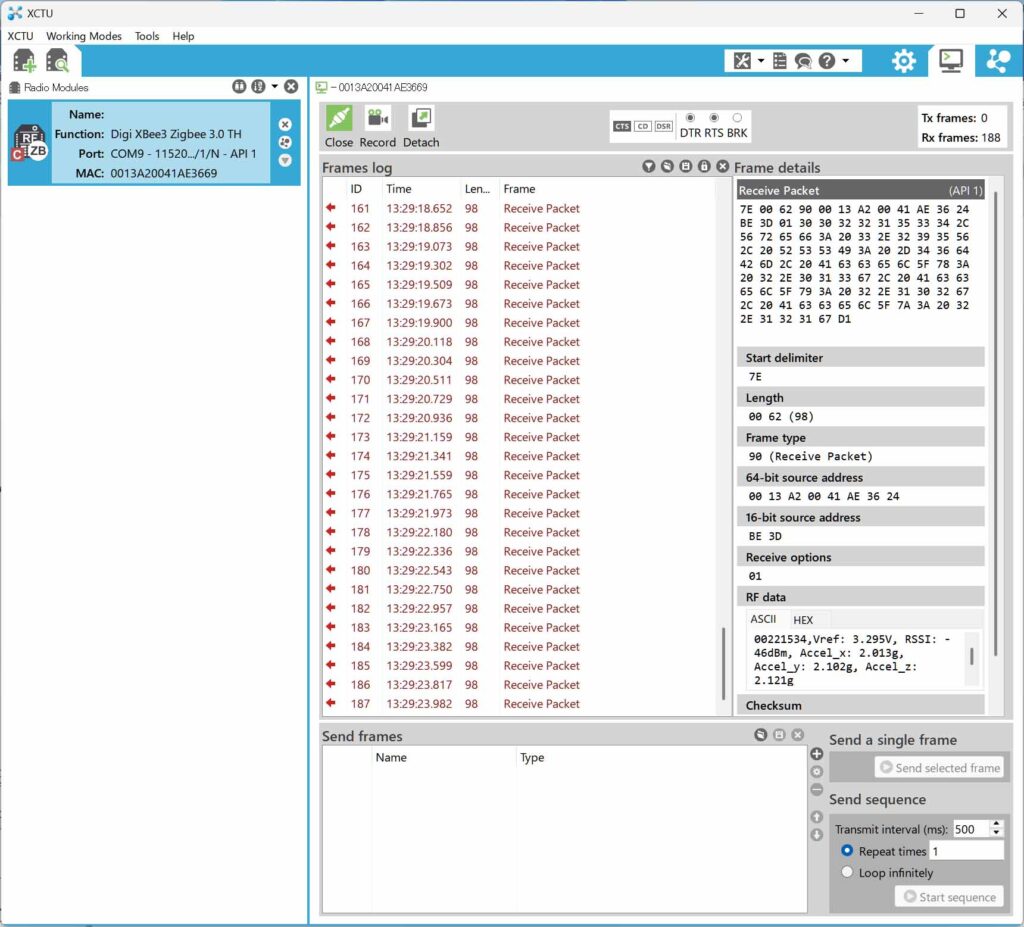Clear the frames log
Viewport: 1024px width, 927px height.
[667, 167]
